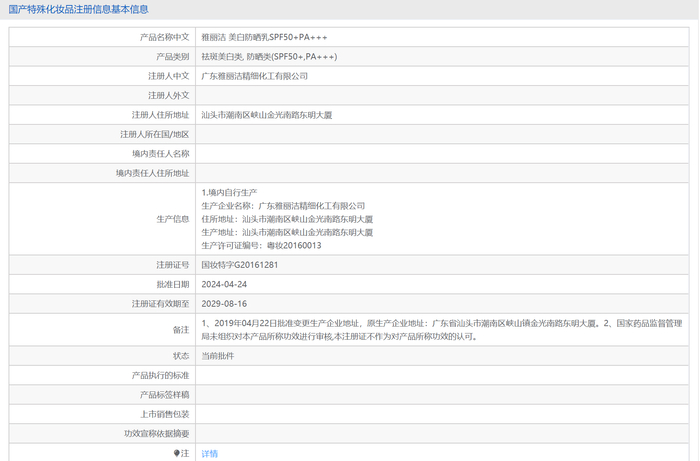Select expiry date 2029-08-16
700x461 pixels.
(x=224, y=303)
